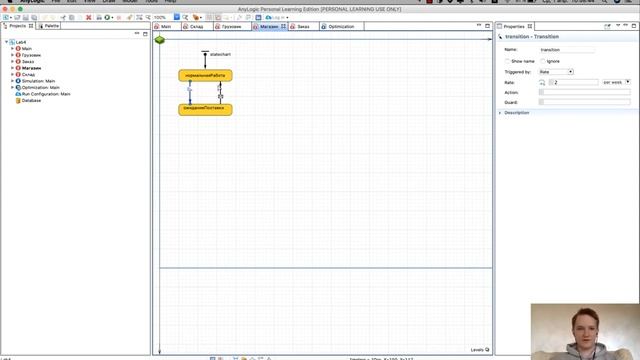This screenshot has height=360, width=640.
Task: Click the Save floppy disk toolbar icon
Action: (26, 18)
